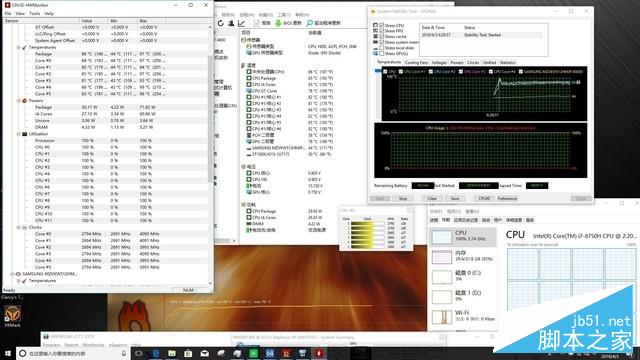Click the Stop button in Stability Test
The image size is (640, 360).
pos(403,198)
